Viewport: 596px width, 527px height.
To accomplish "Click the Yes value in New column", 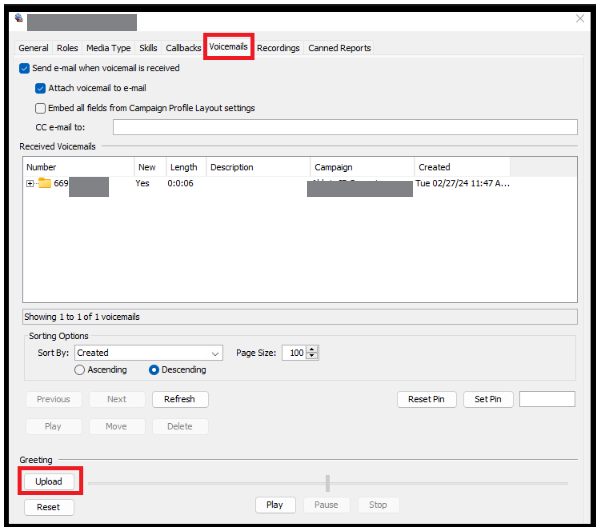I will point(142,183).
